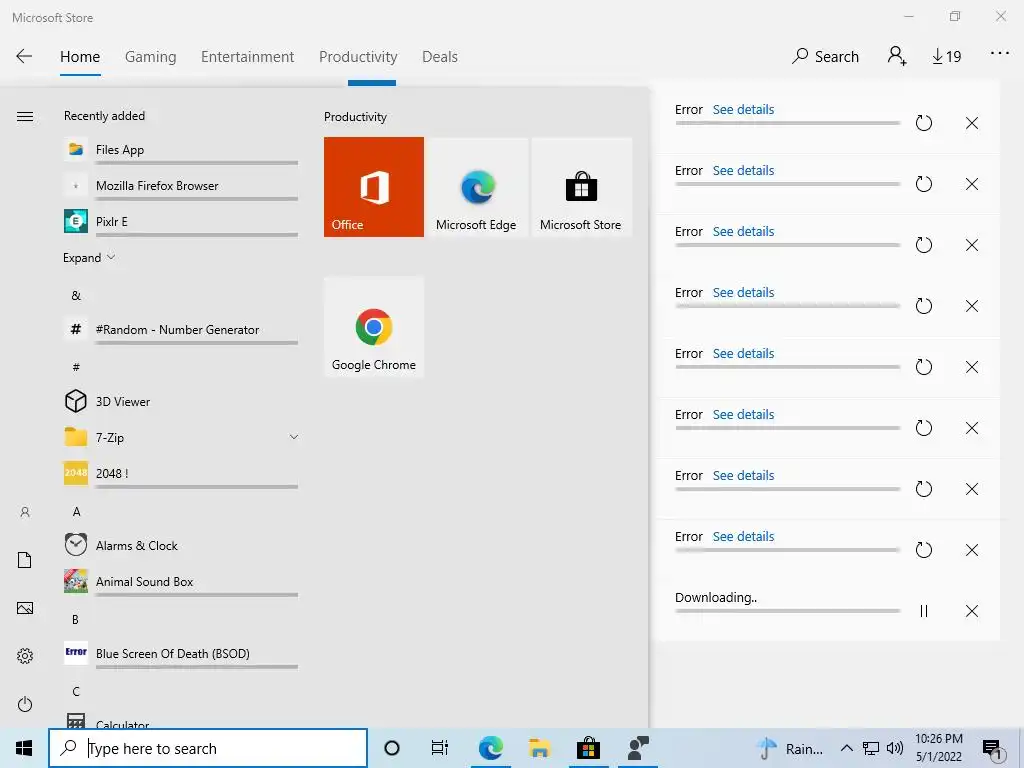Retry the last Error download above Downloading
Image resolution: width=1024 pixels, height=768 pixels.
[x=923, y=550]
